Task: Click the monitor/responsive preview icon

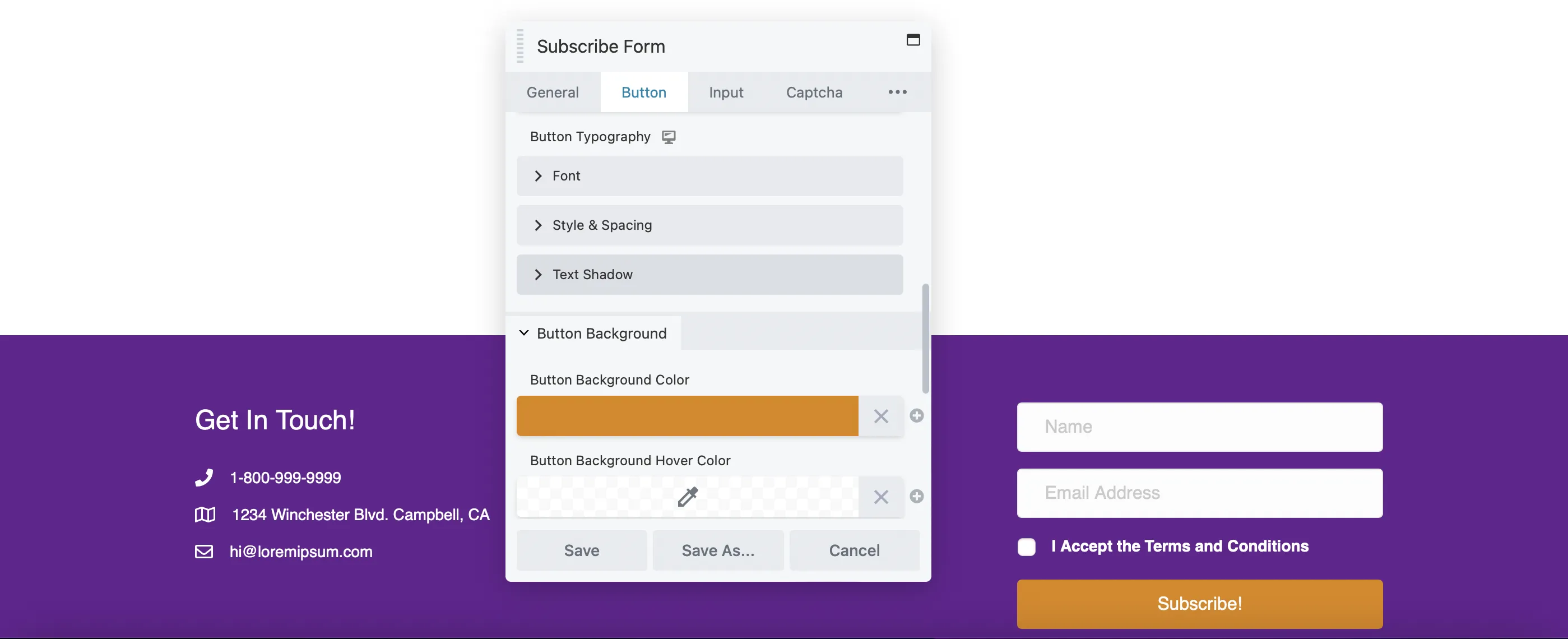Action: (668, 137)
